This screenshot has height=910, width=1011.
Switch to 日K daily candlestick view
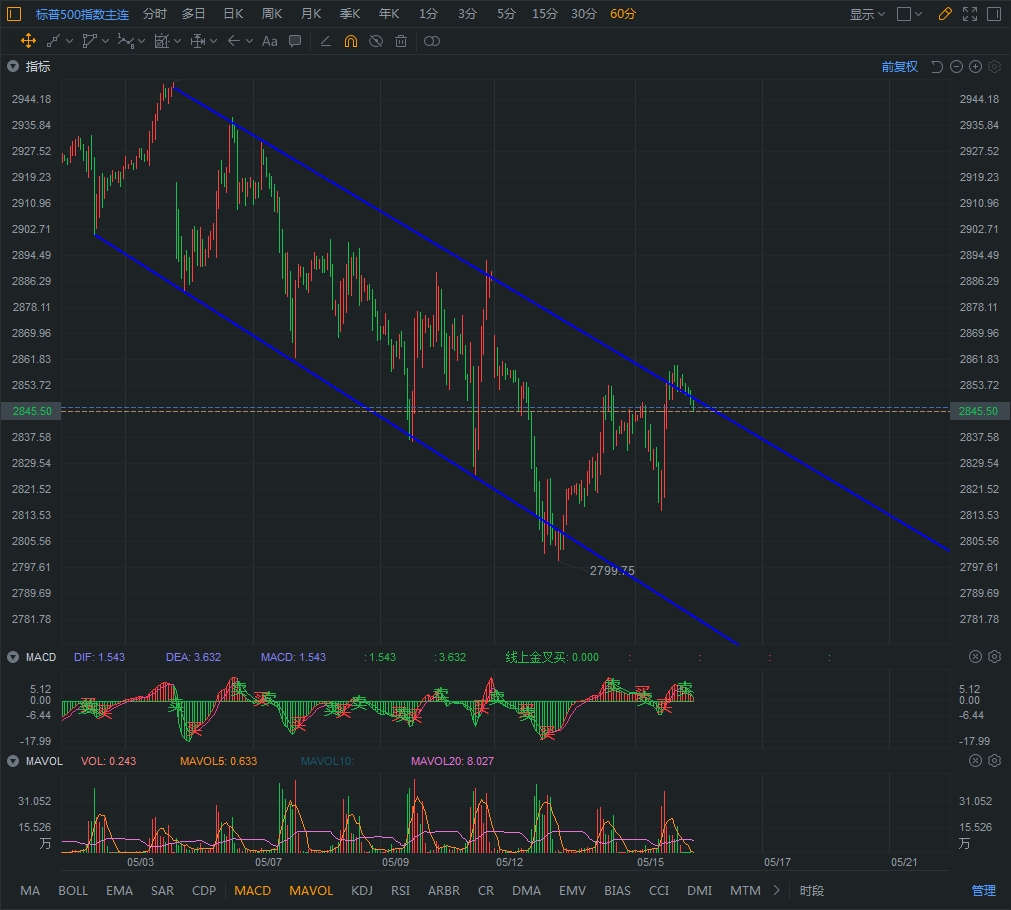tap(233, 14)
